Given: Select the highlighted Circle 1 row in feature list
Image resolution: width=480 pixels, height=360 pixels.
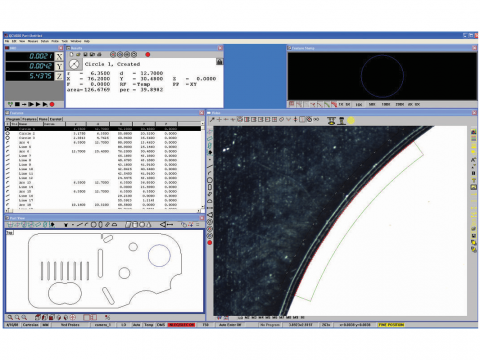Looking at the screenshot, I should (103, 129).
